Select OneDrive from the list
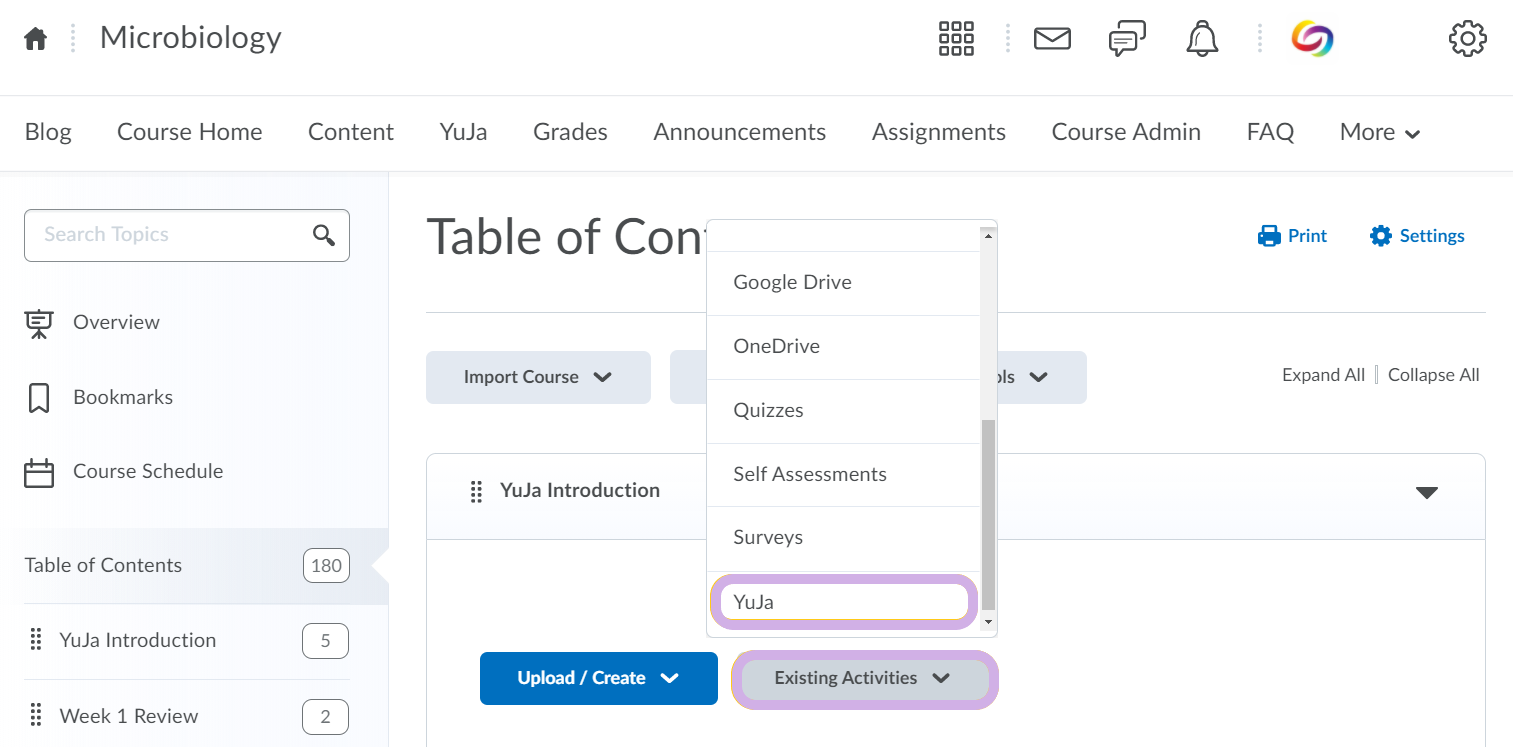 click(843, 347)
